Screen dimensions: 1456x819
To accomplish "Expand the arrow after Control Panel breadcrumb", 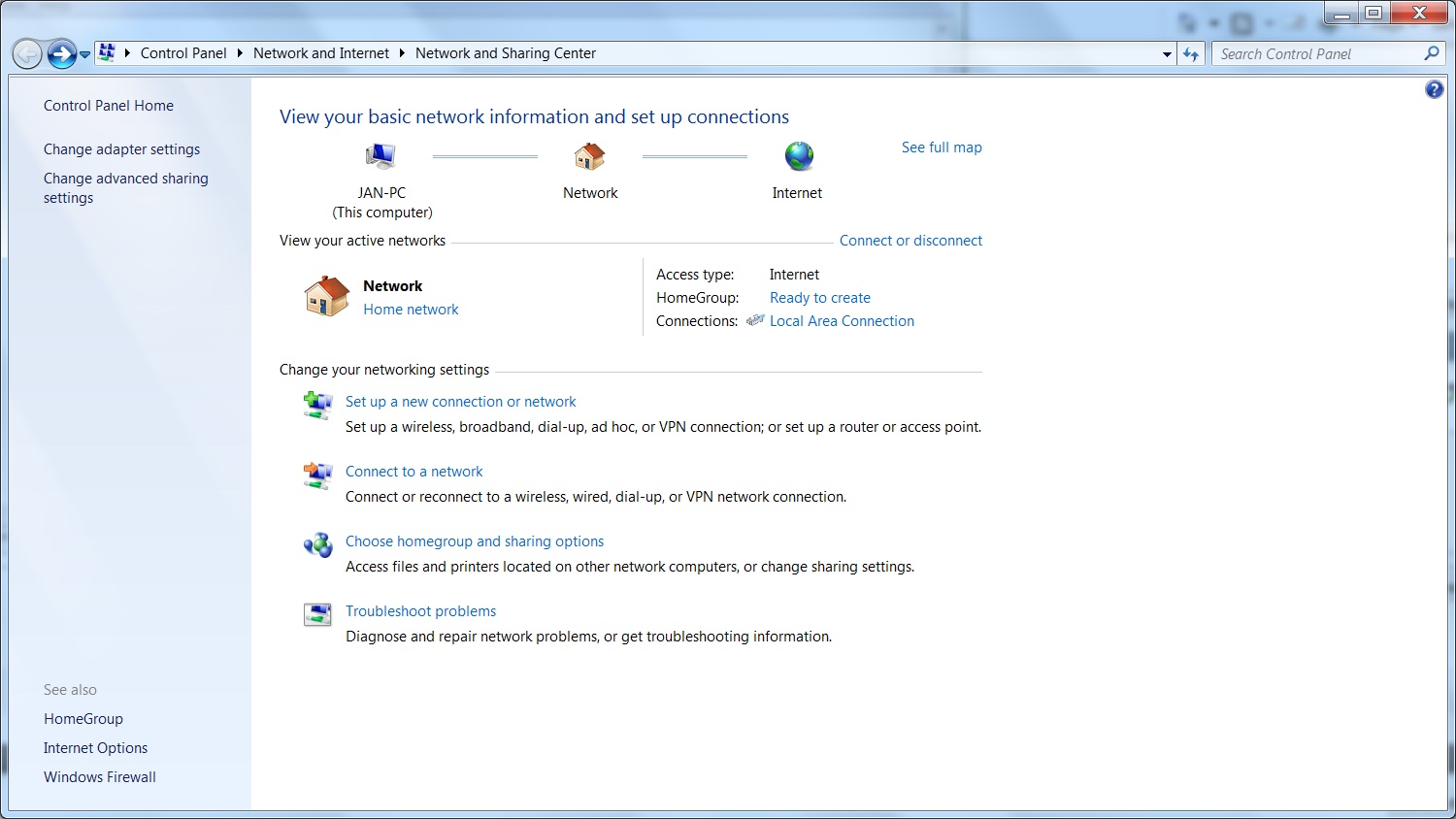I will click(x=240, y=53).
